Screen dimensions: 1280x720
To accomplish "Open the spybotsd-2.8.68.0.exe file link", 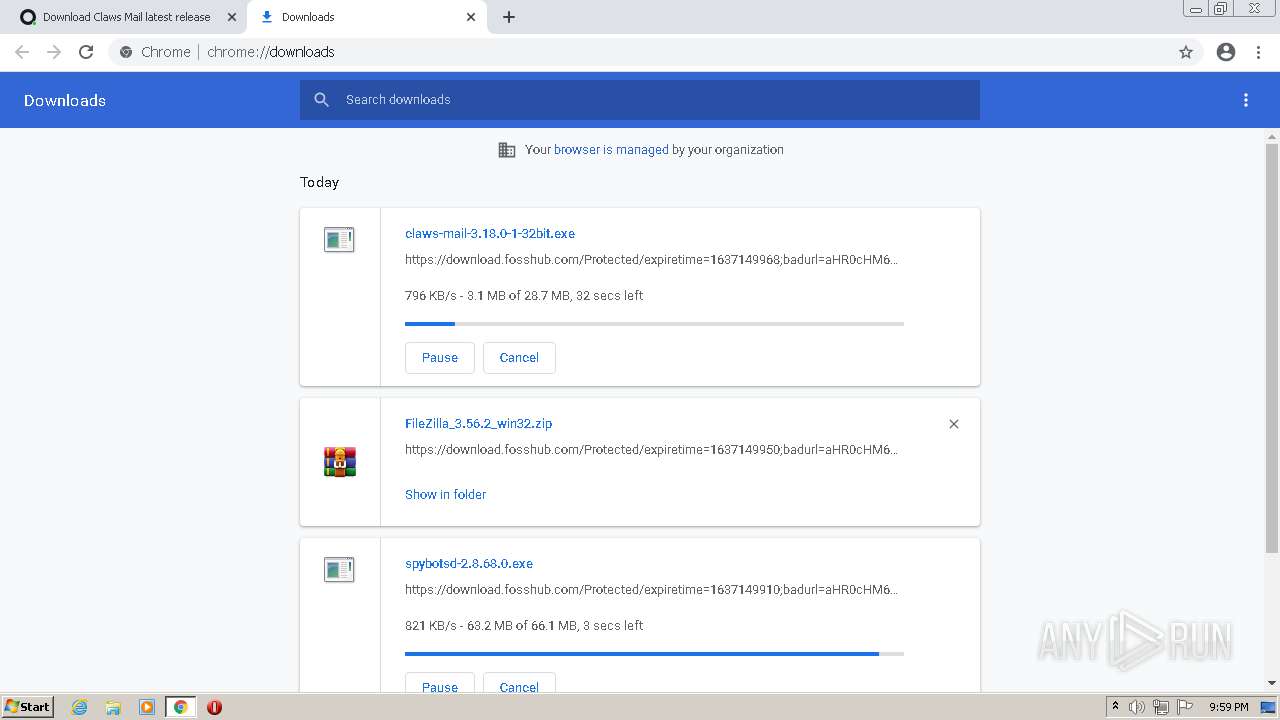I will point(469,564).
